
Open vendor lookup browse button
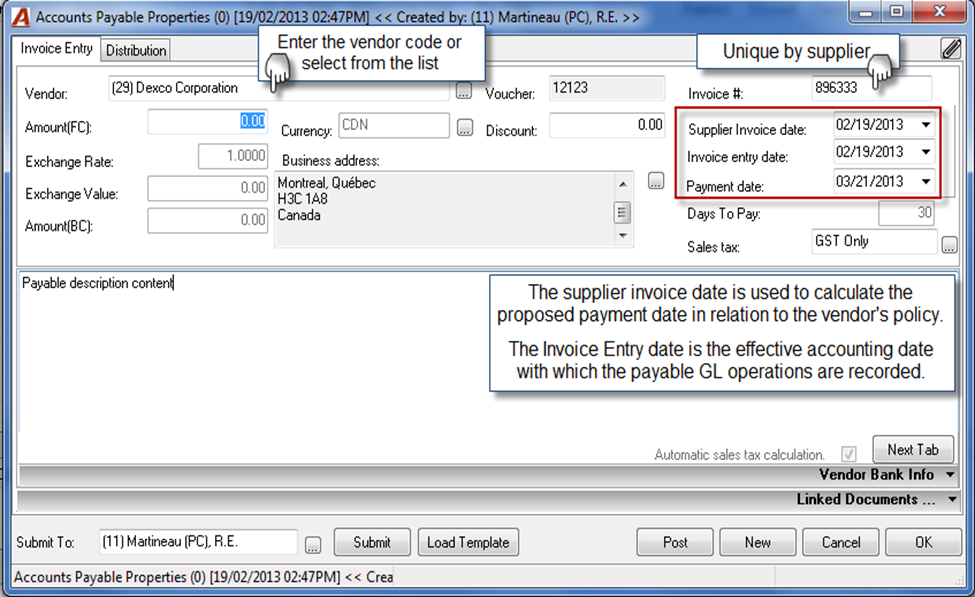coord(463,91)
